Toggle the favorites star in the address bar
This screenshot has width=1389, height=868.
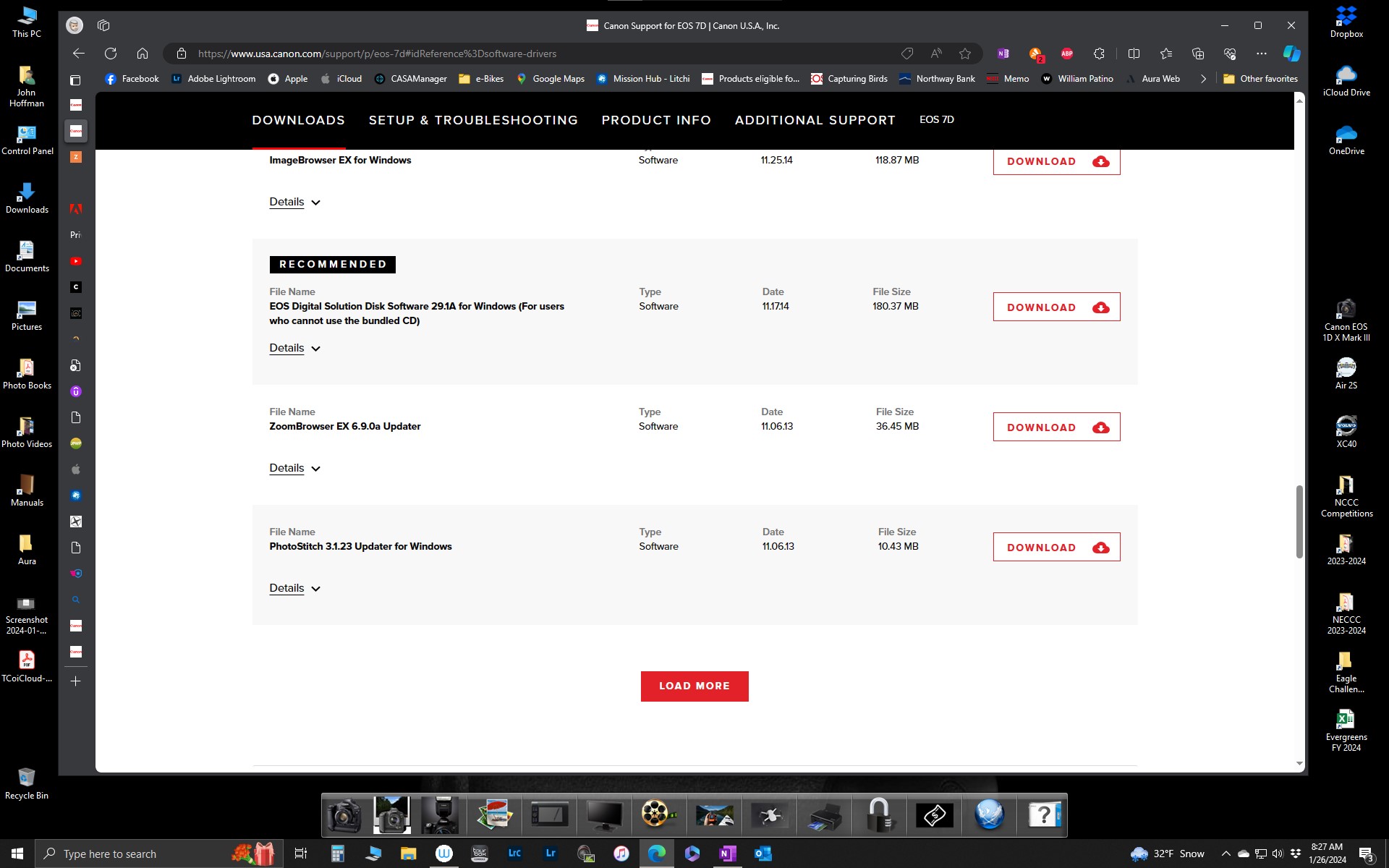pos(965,54)
